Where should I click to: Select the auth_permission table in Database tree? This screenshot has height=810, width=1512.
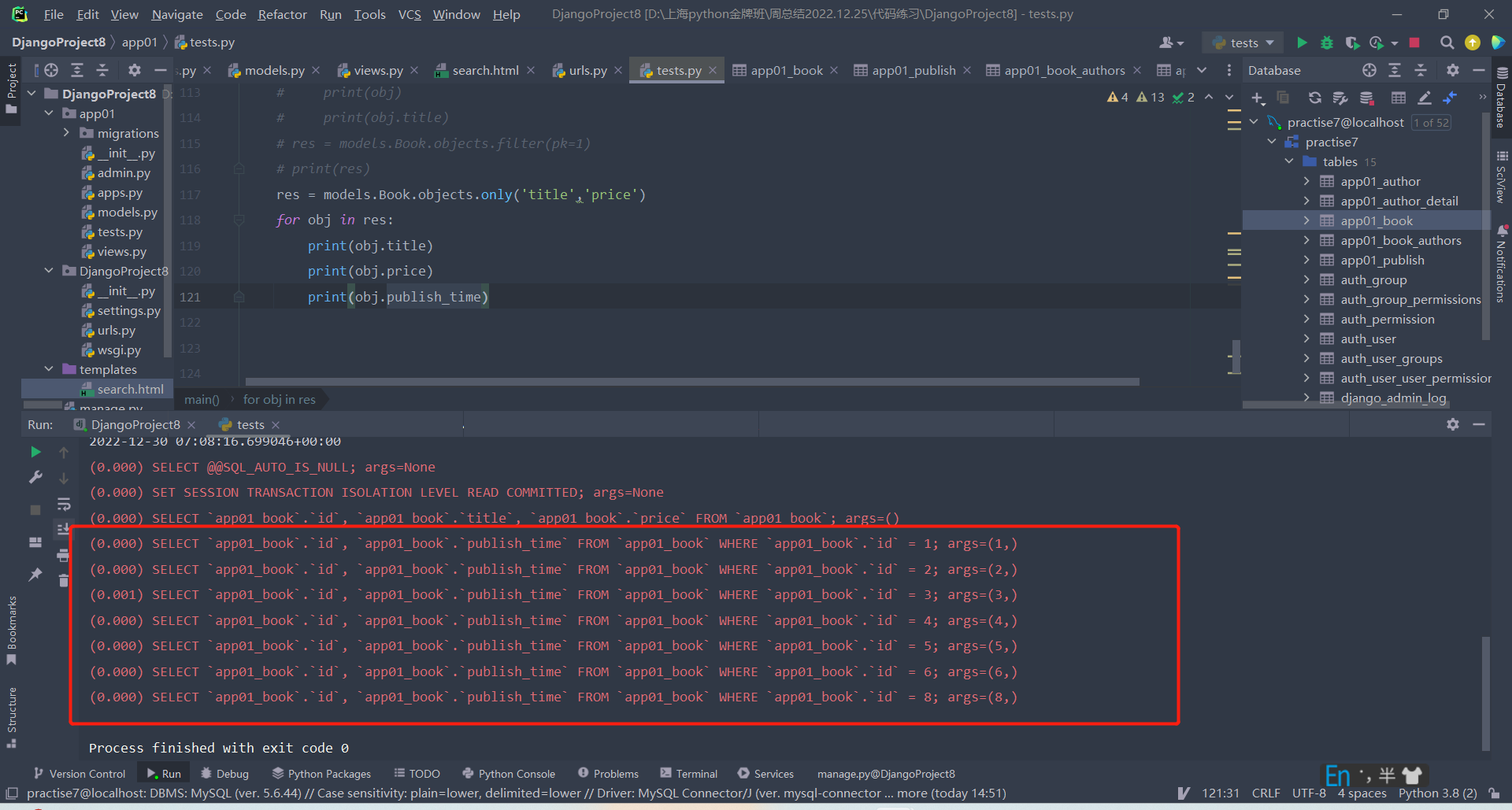click(x=1387, y=319)
